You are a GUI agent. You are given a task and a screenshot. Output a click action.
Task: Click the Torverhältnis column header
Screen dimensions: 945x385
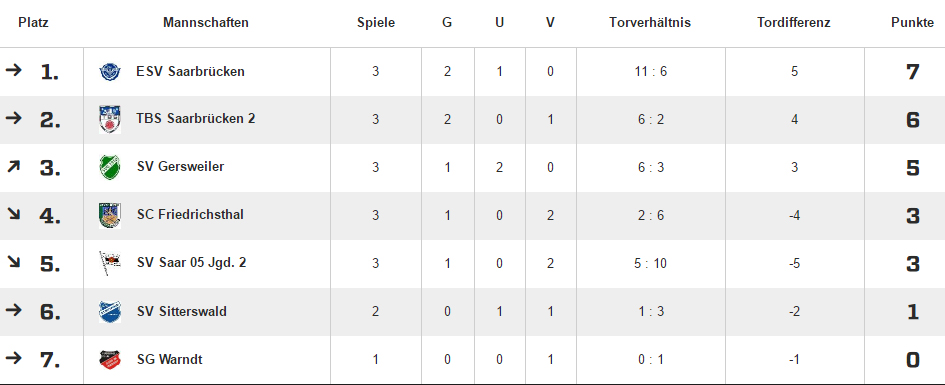tap(650, 23)
